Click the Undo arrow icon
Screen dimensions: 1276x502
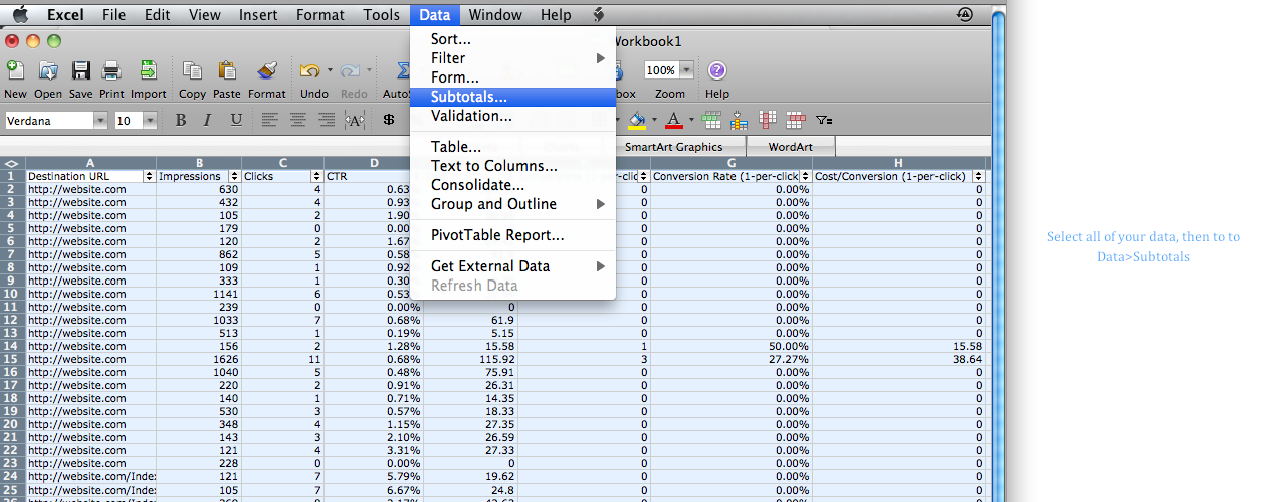click(309, 71)
